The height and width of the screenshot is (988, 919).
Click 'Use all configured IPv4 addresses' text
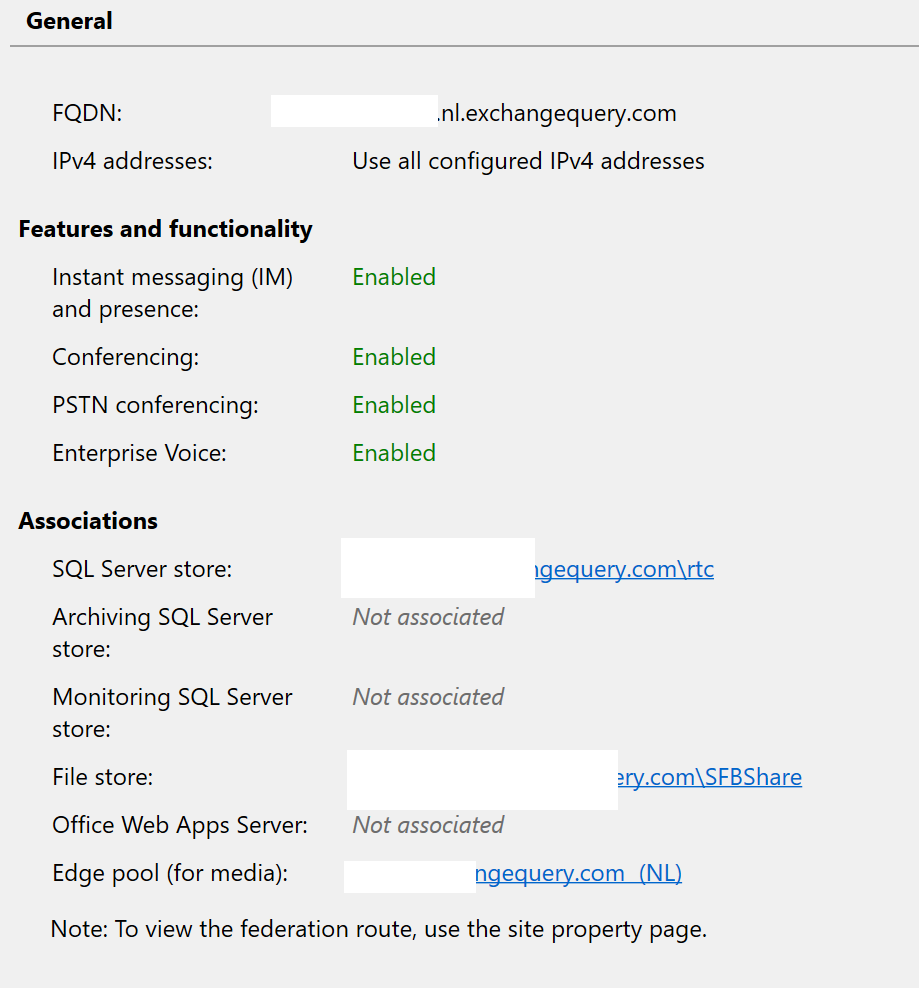[528, 162]
